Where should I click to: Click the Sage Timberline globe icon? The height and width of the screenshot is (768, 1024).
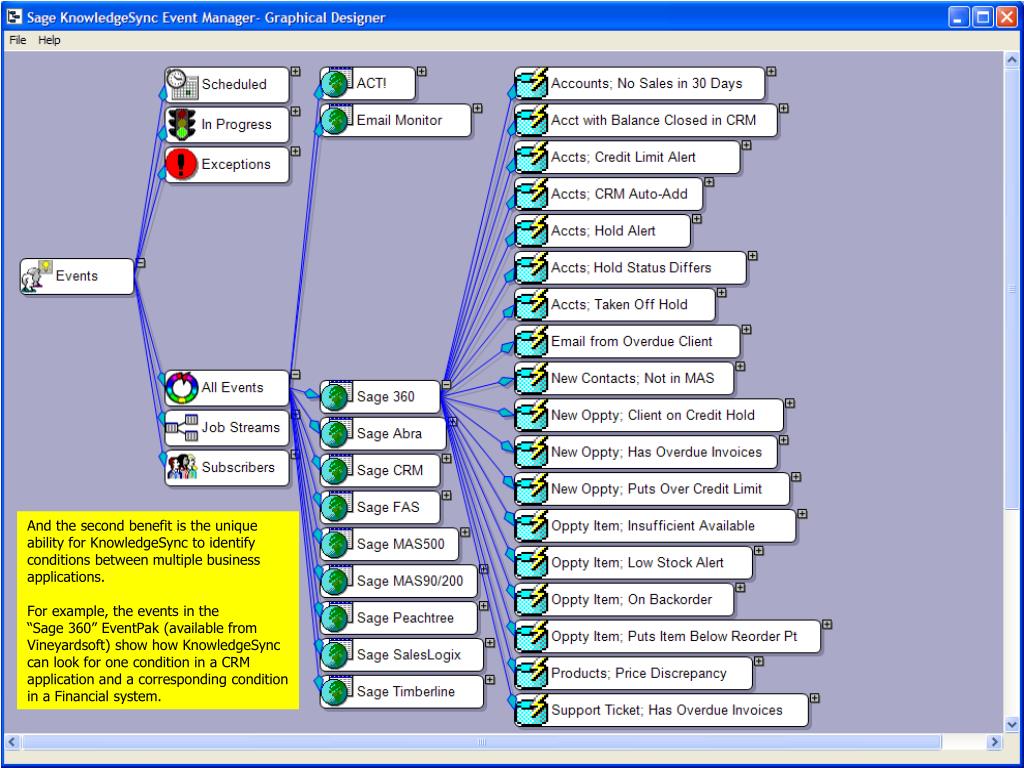(337, 692)
